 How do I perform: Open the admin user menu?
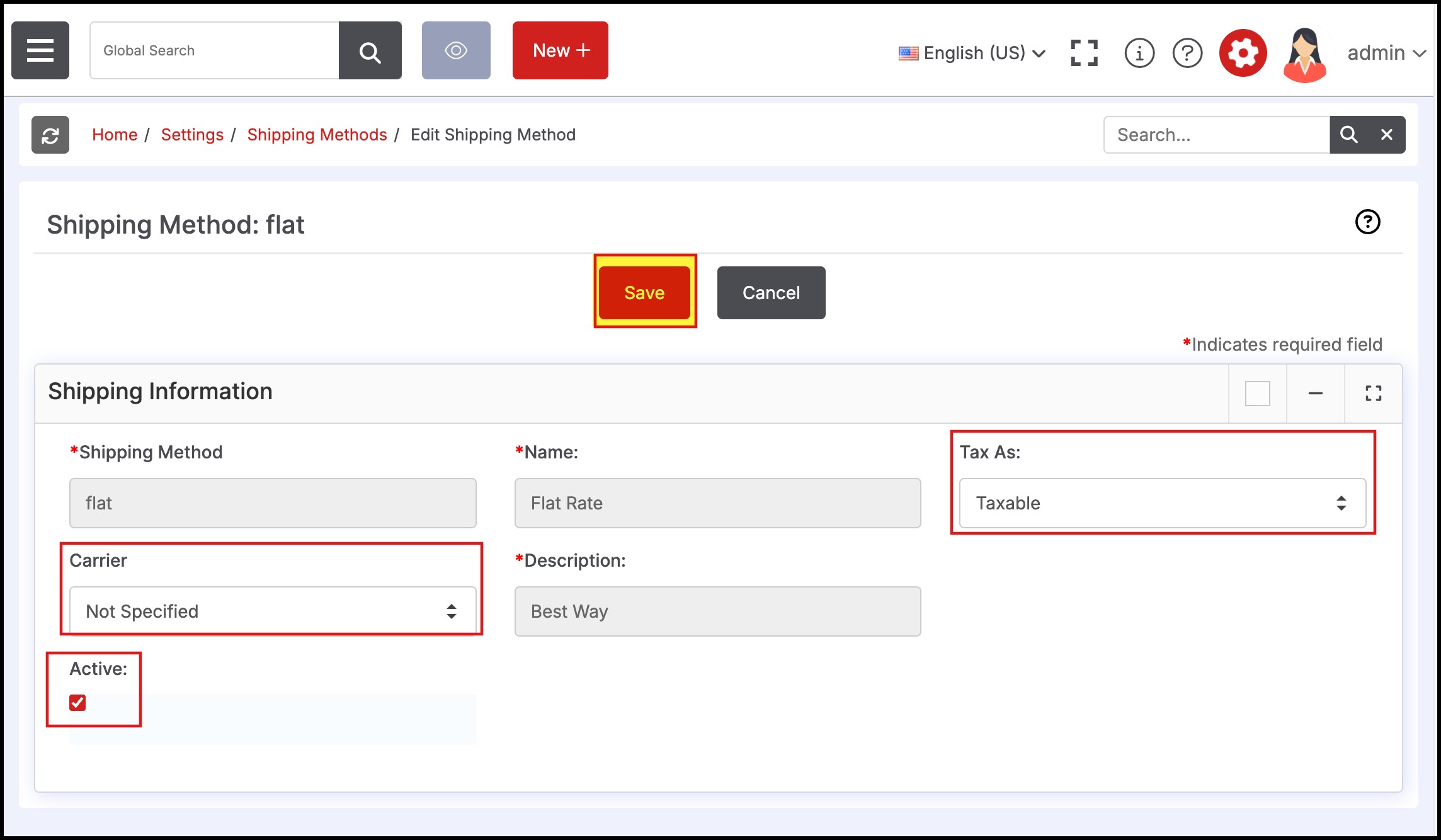click(1385, 53)
